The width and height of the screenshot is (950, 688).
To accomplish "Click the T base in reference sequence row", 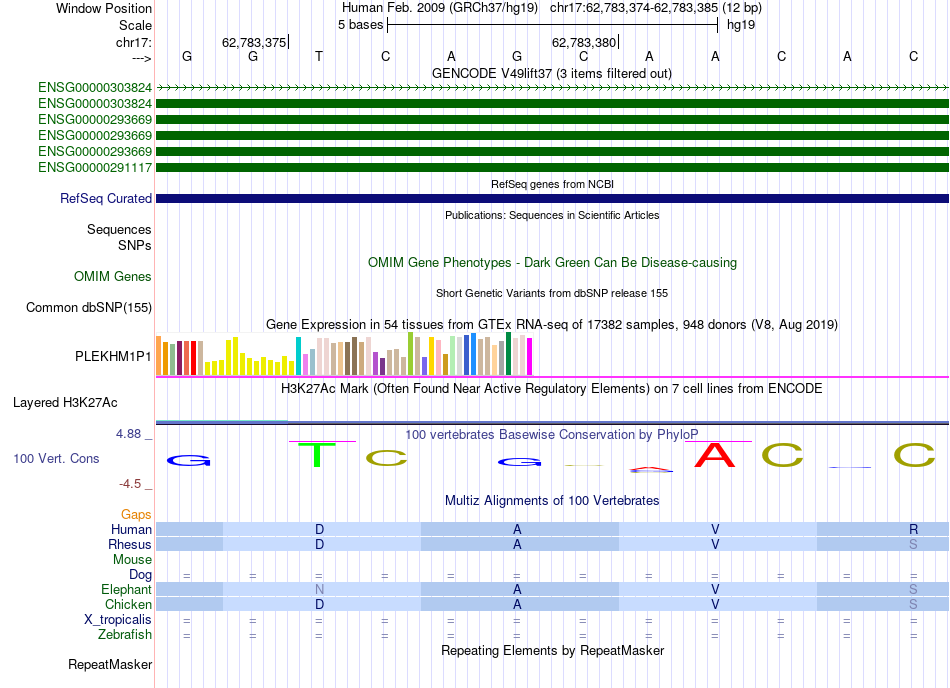I will [319, 56].
